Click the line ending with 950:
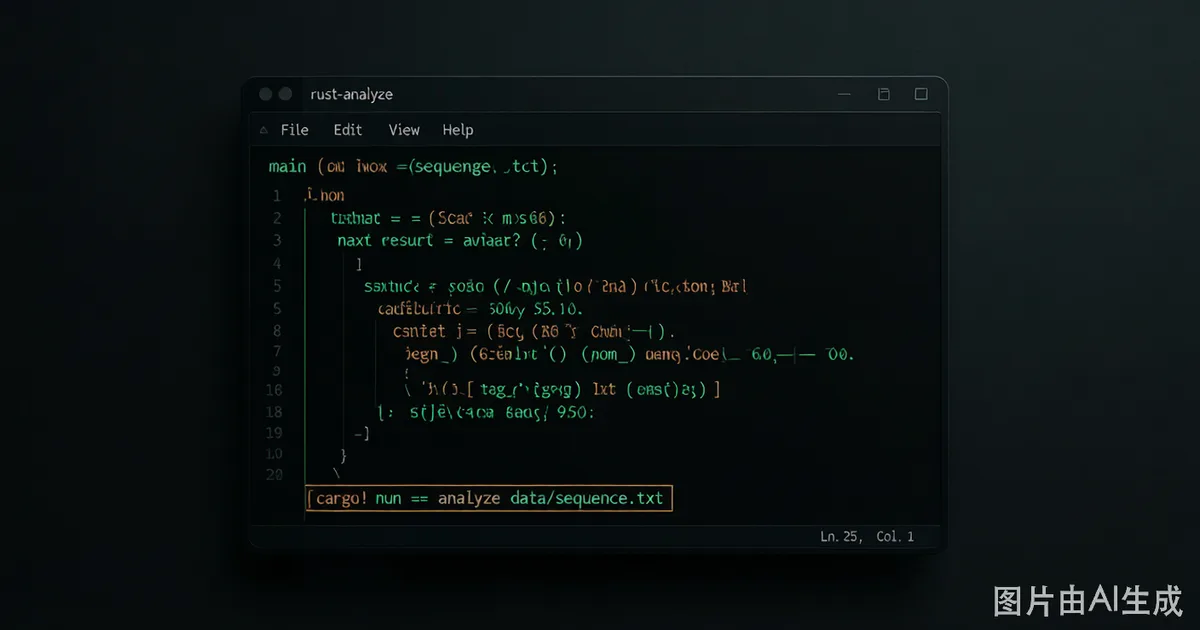 [x=486, y=412]
